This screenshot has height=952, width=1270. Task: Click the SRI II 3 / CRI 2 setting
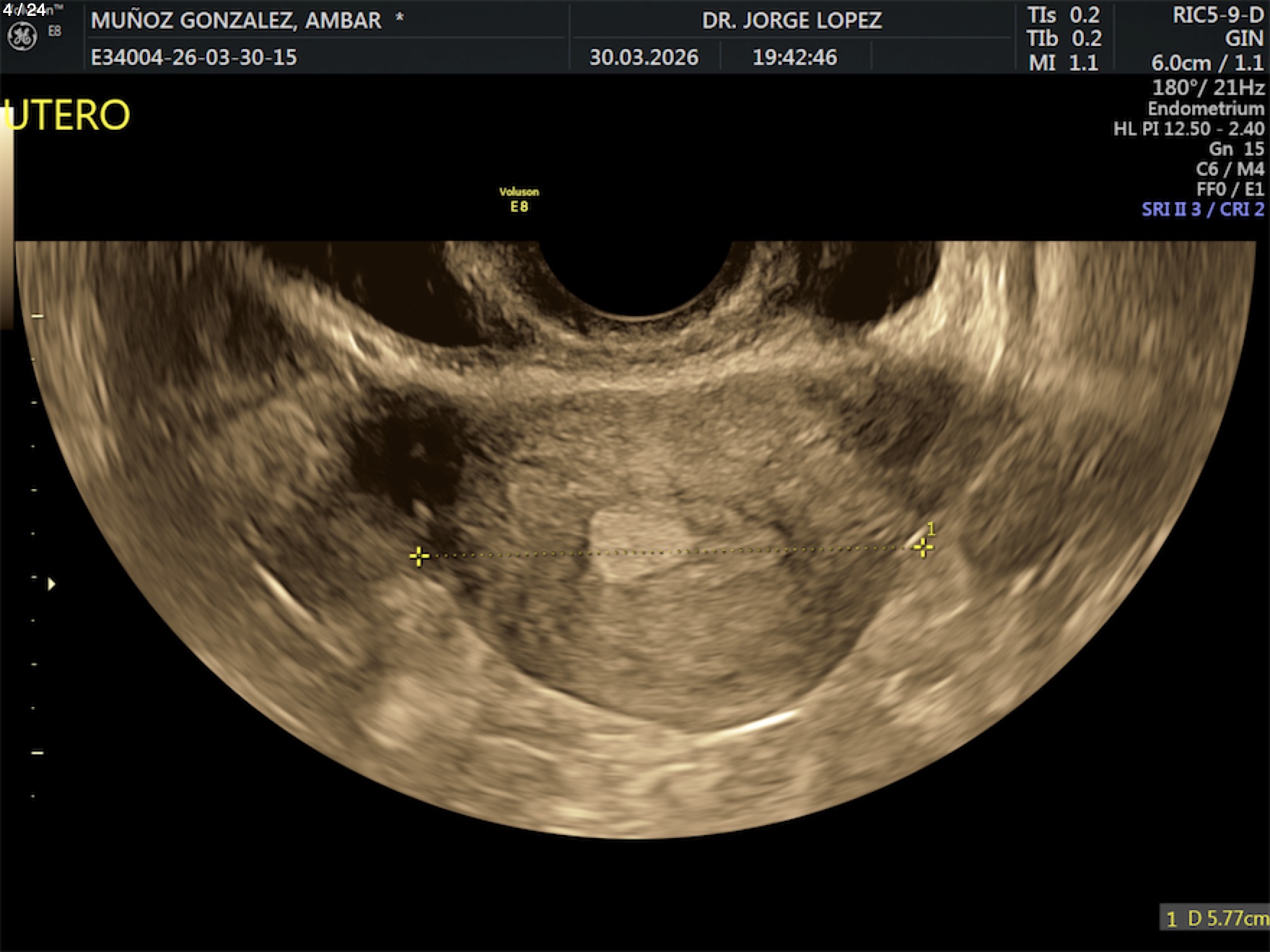1202,210
